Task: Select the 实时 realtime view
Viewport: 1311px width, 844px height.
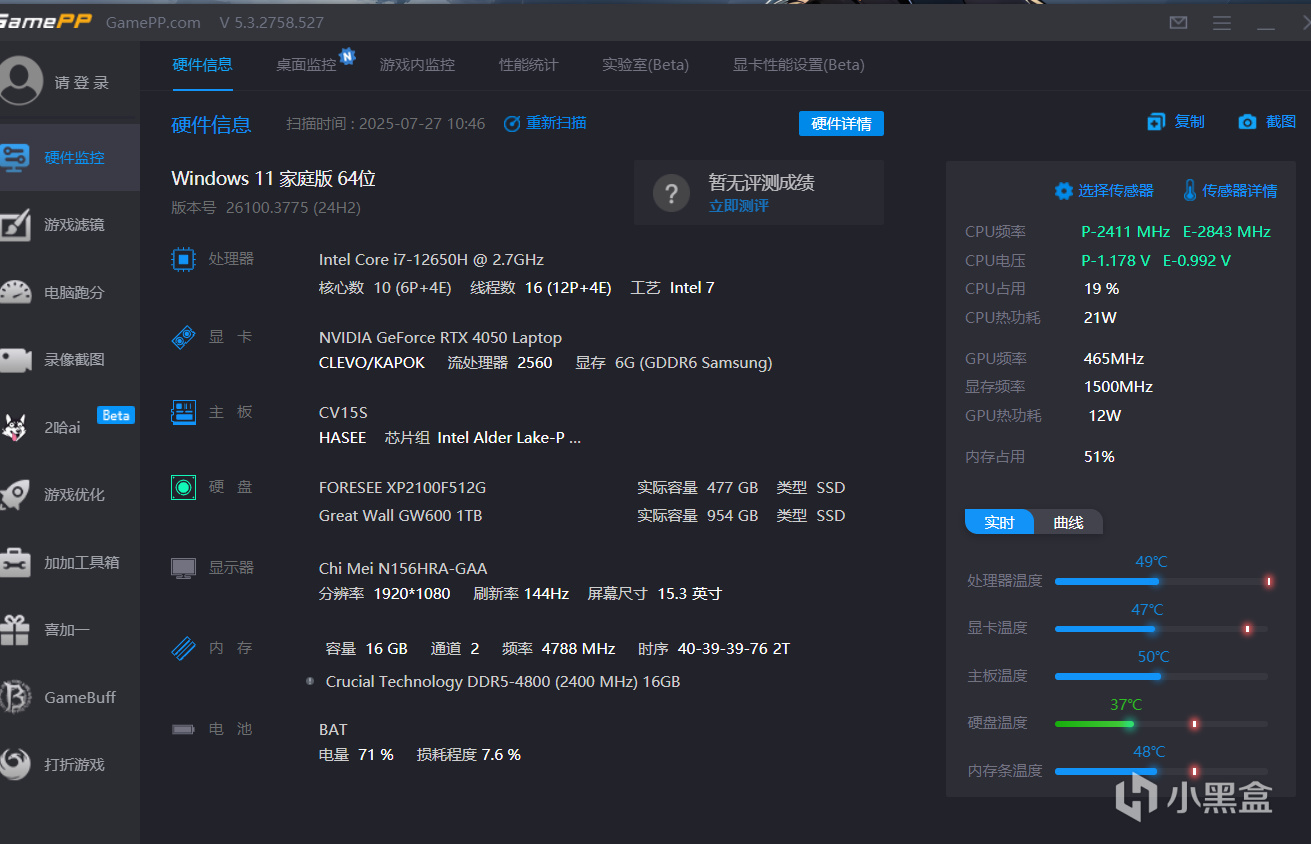Action: 999,522
